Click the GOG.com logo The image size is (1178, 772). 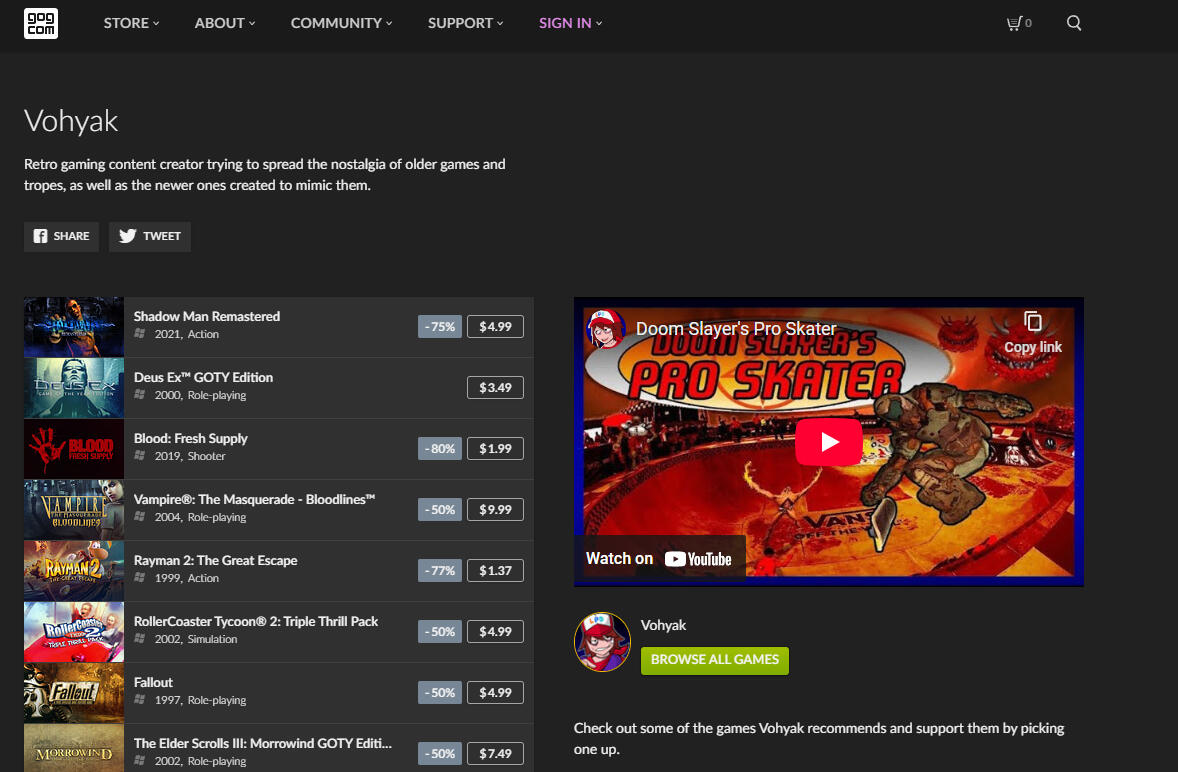tap(41, 23)
